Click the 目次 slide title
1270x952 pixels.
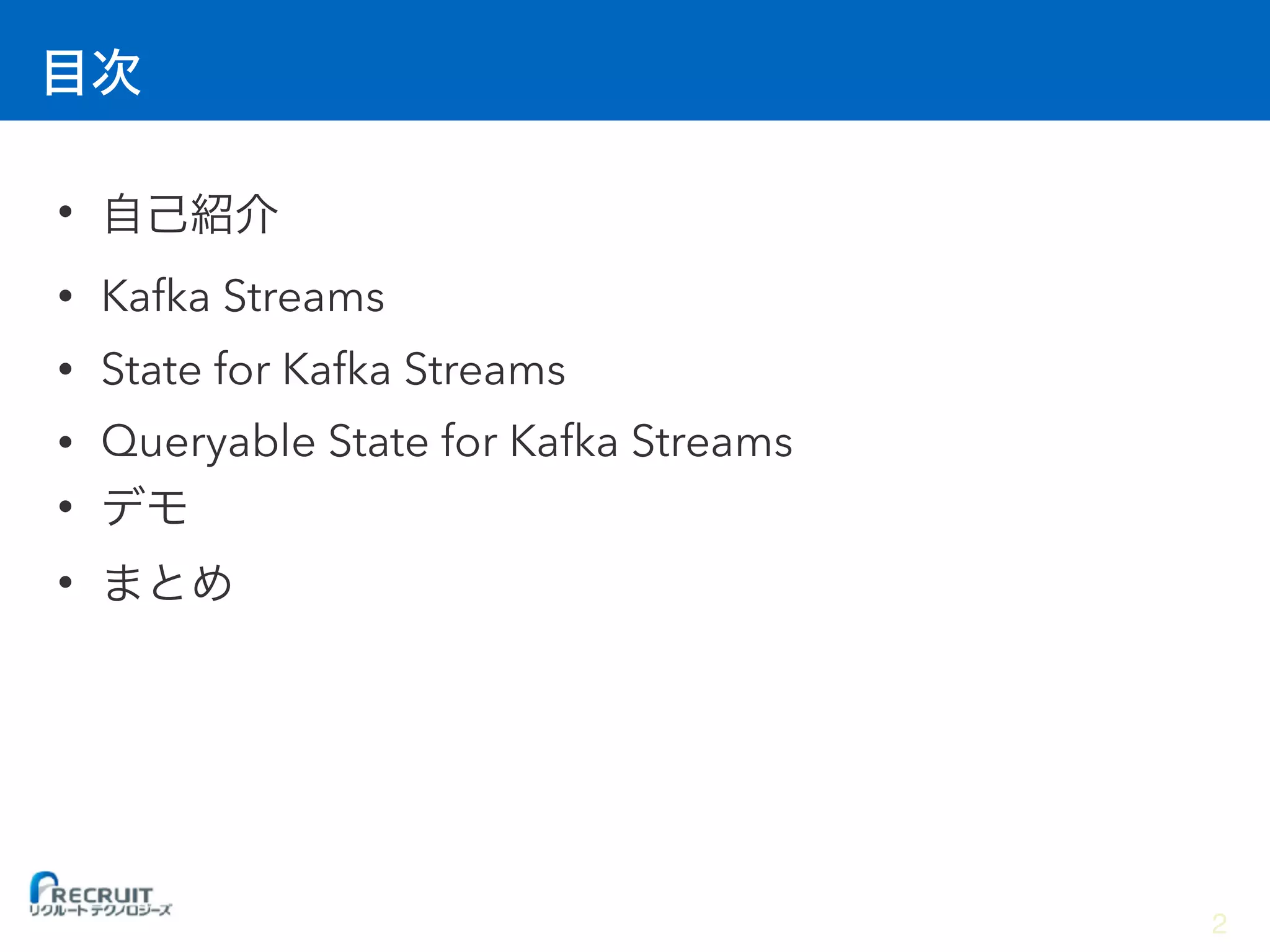pyautogui.click(x=92, y=73)
